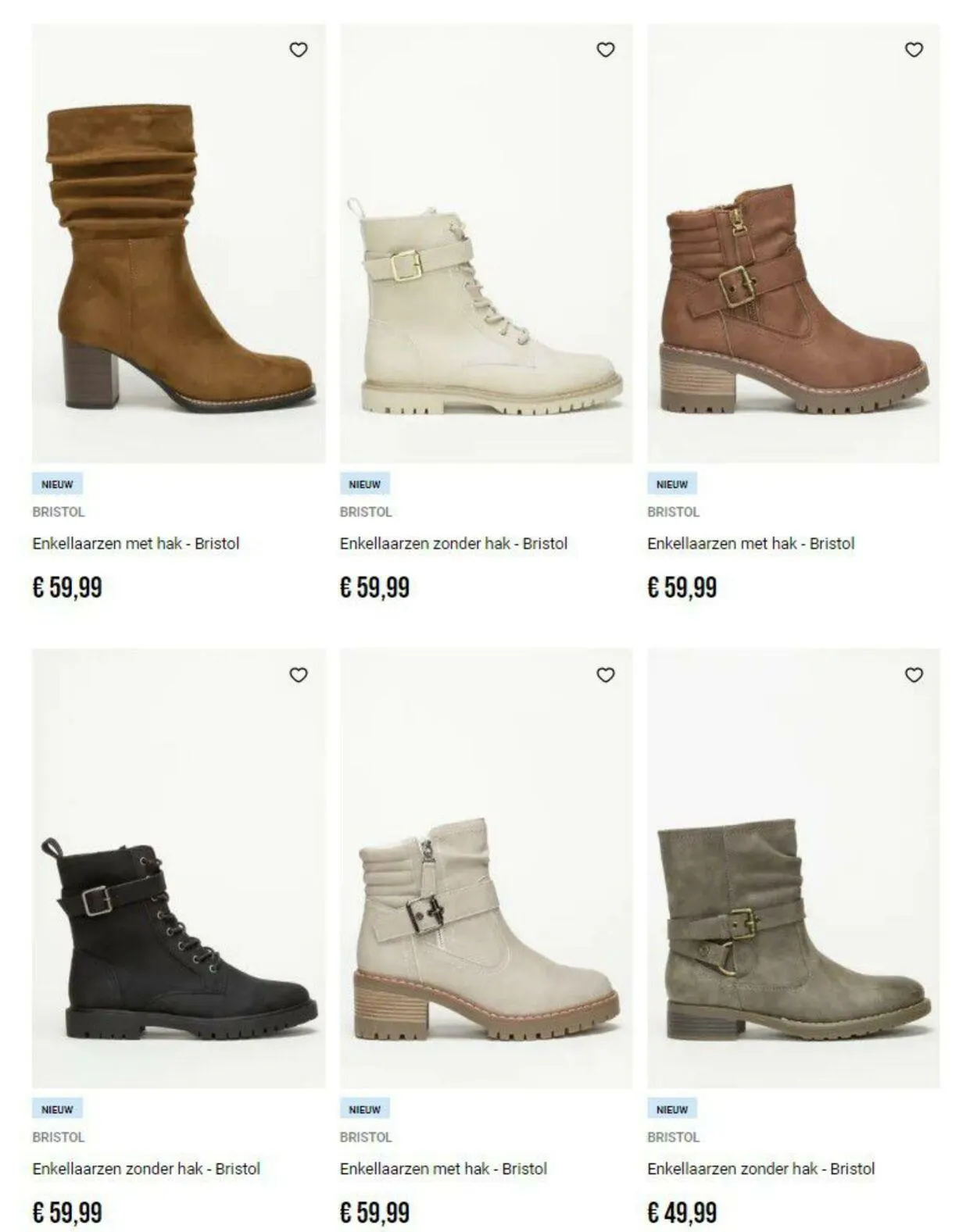Viewport: 977px width, 1232px height.
Task: View the cream lace-up boot photo
Action: click(x=486, y=244)
